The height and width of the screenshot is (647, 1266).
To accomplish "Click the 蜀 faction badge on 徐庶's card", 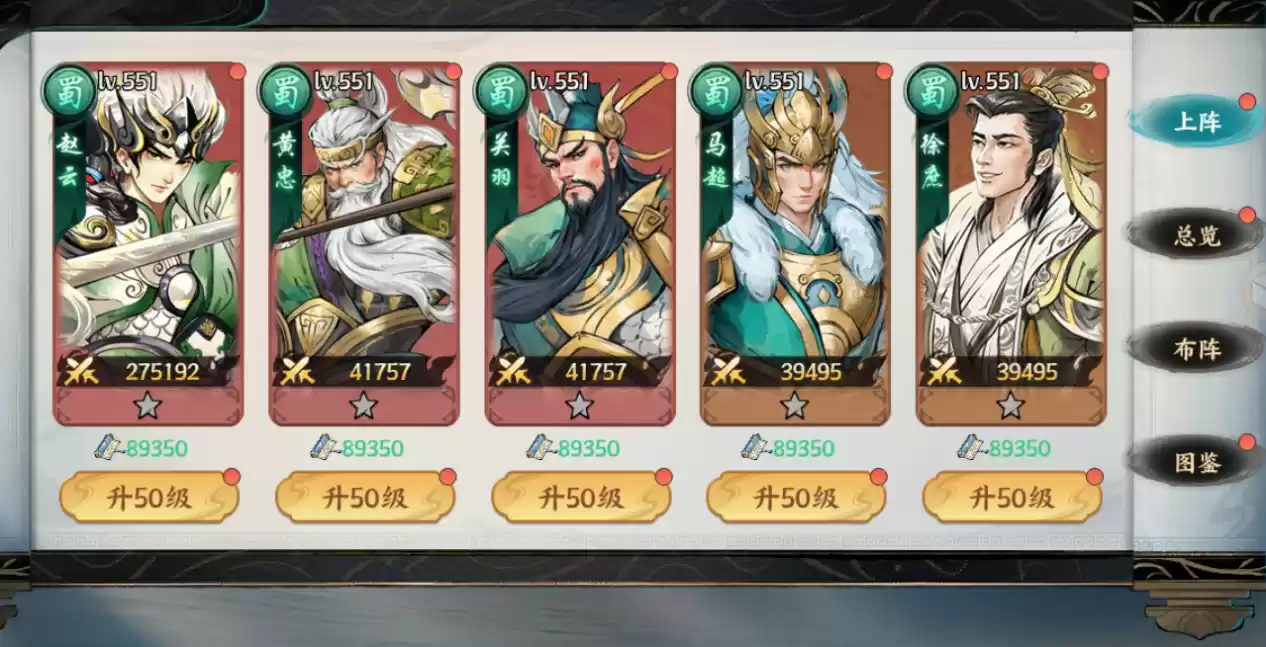I will (x=933, y=91).
